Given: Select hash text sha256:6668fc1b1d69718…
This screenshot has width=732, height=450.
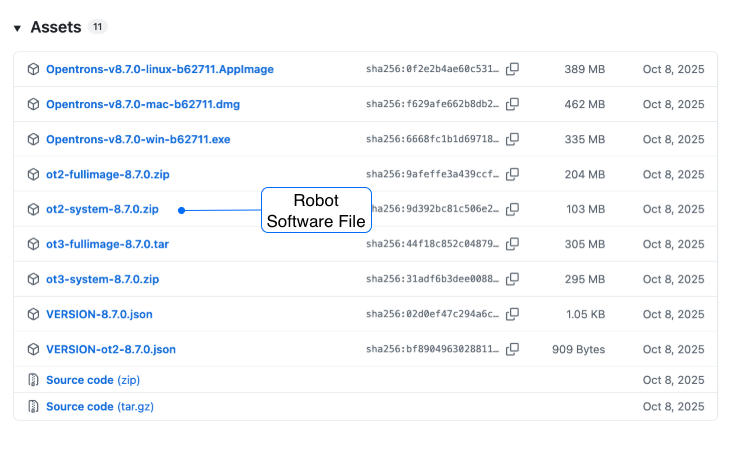Looking at the screenshot, I should [x=432, y=139].
